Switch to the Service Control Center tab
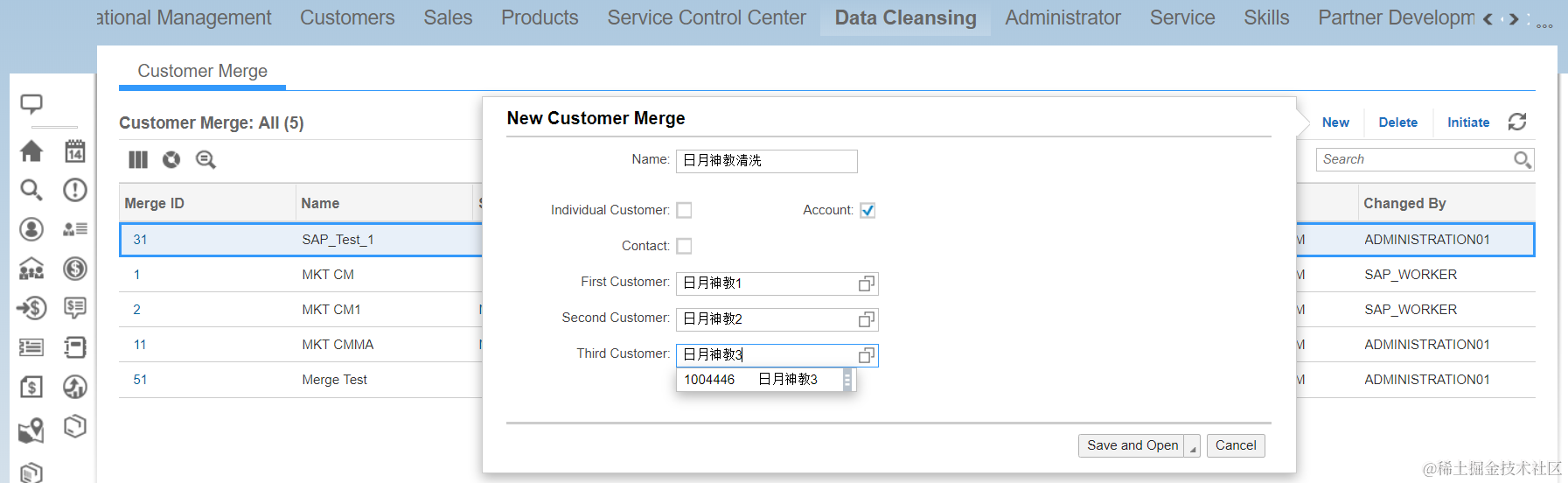The image size is (1568, 483). 707,17
